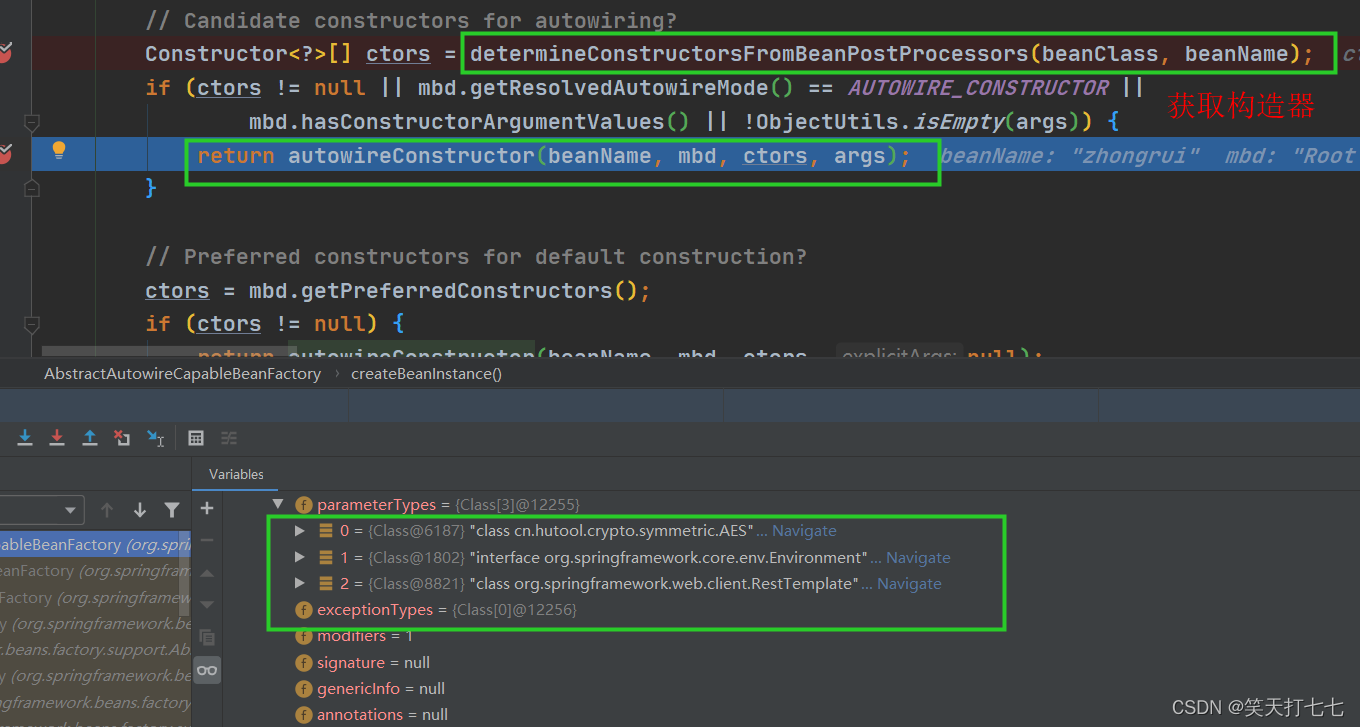
Task: Click array element 2 list icon
Action: pos(326,584)
